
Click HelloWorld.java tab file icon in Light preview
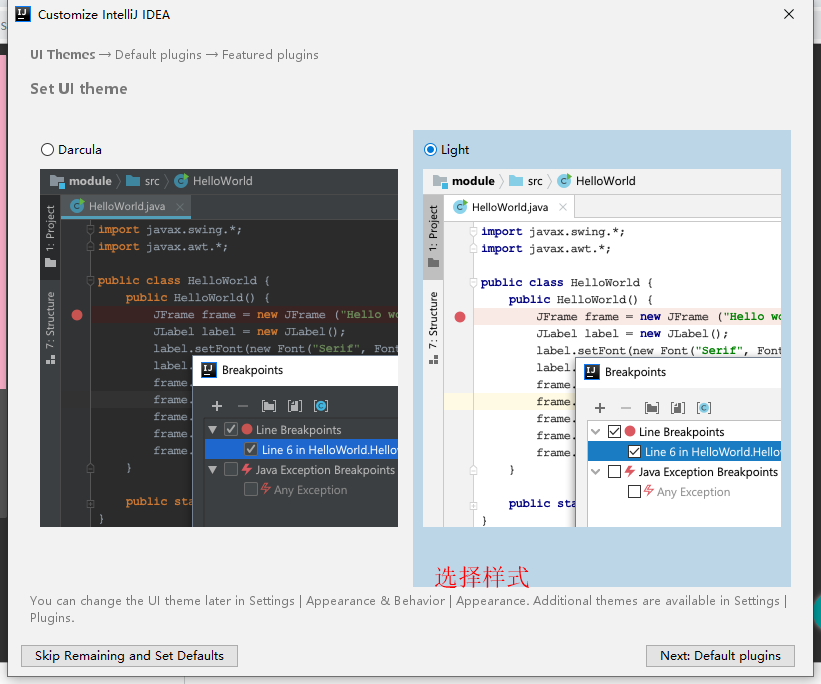(x=460, y=207)
